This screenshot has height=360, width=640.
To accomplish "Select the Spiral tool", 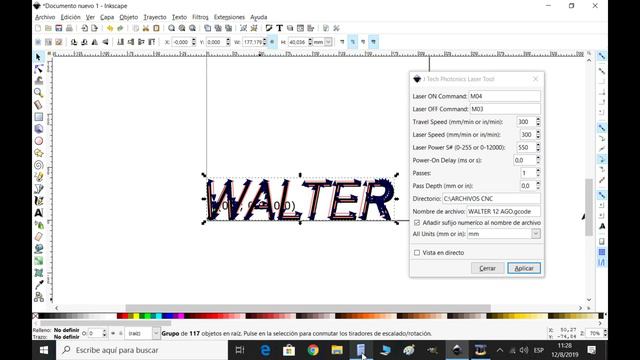I will (x=38, y=165).
